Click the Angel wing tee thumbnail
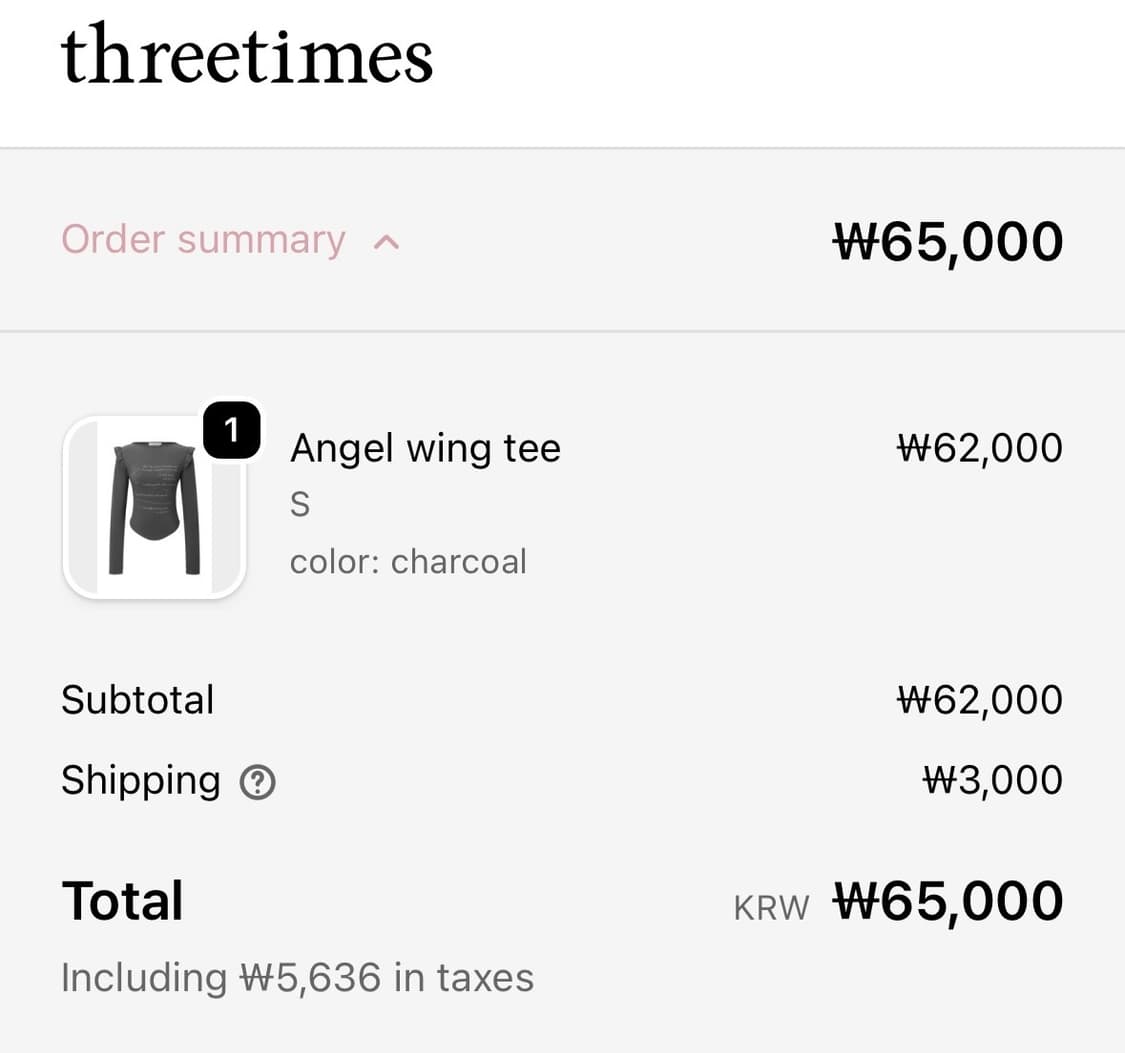The image size is (1125, 1053). (154, 508)
